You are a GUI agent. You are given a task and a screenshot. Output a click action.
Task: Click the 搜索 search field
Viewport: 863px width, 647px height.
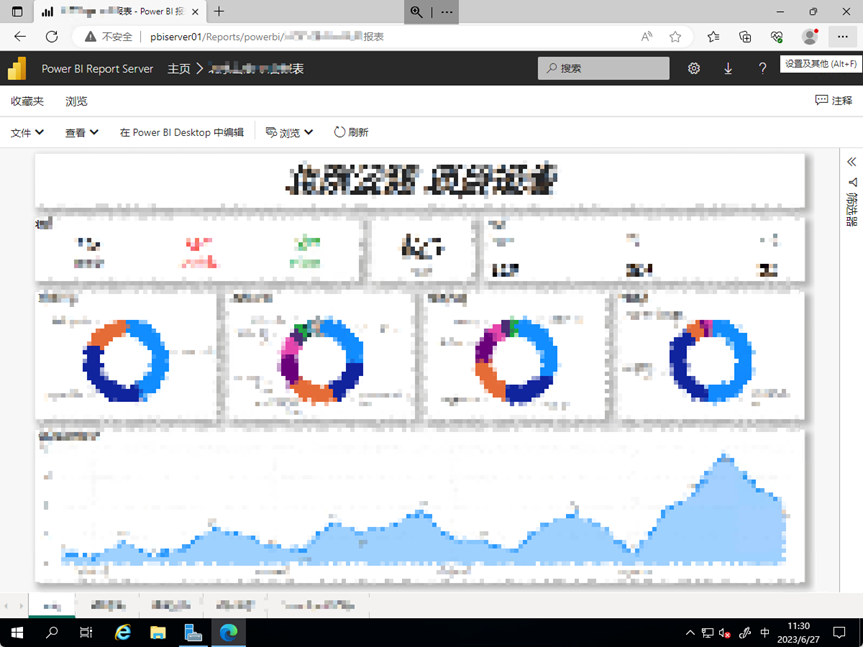tap(604, 68)
